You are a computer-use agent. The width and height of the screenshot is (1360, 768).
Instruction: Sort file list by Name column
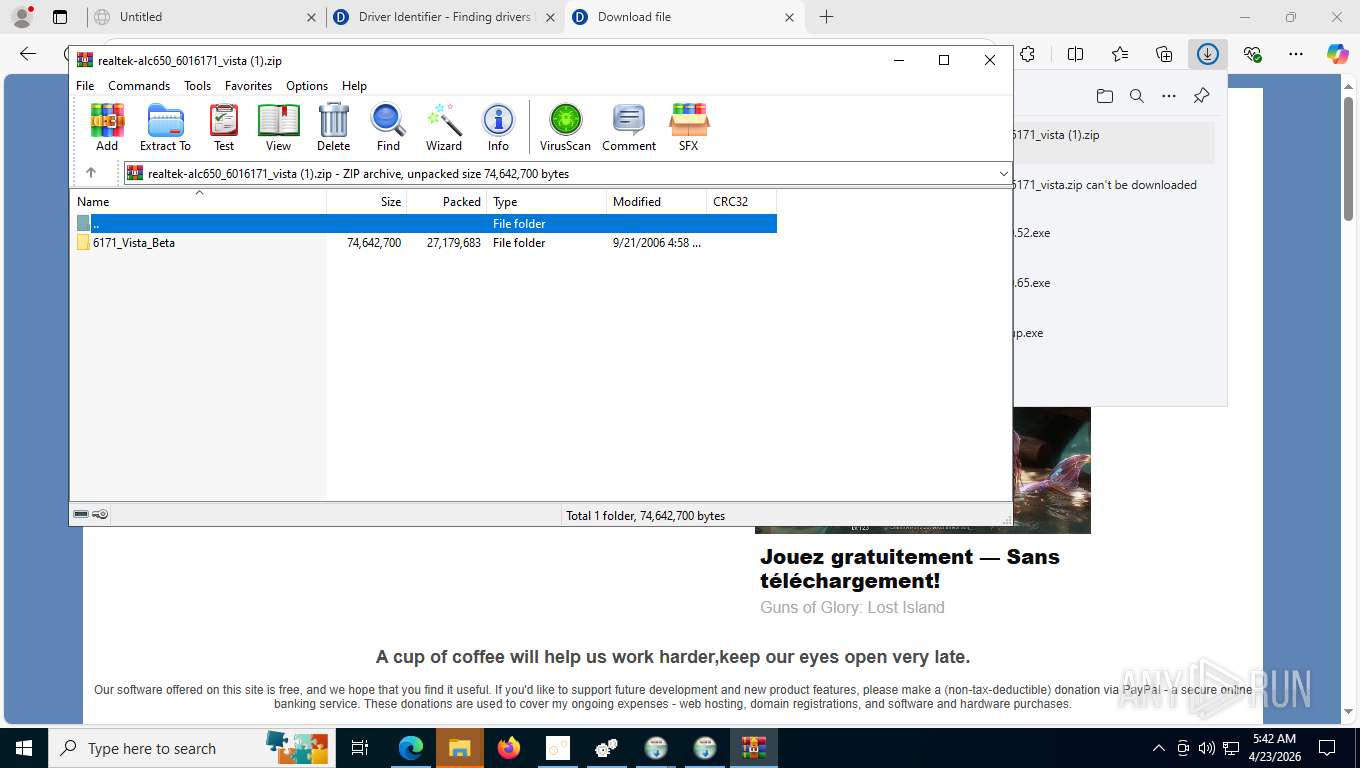(x=198, y=202)
